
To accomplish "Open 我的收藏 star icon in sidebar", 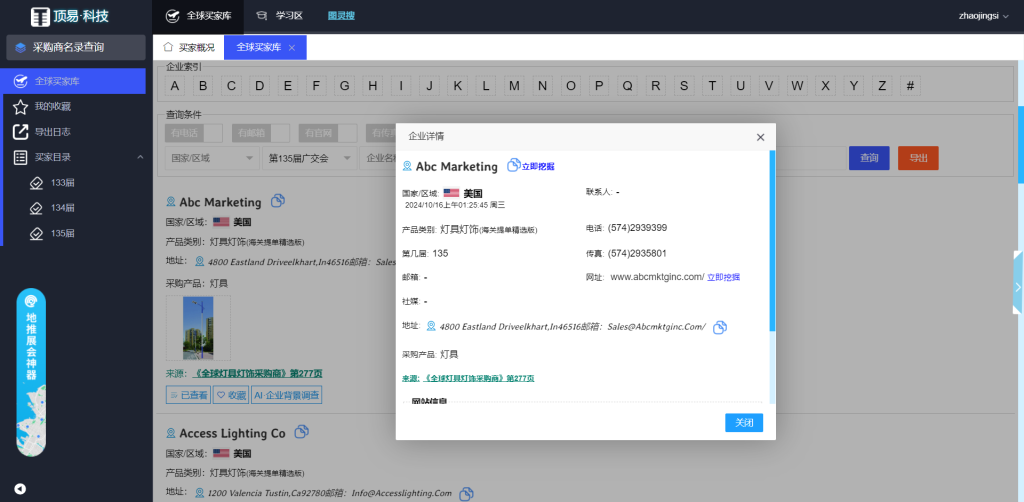I will 20,106.
